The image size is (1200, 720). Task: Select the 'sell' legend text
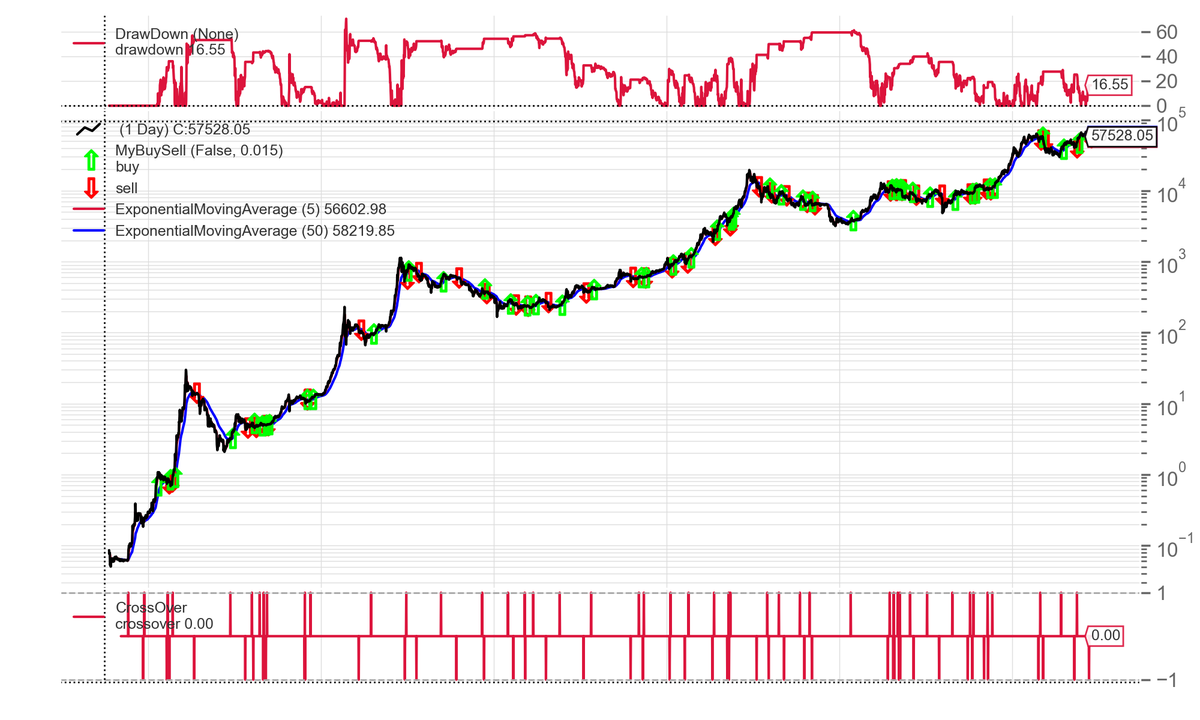127,188
